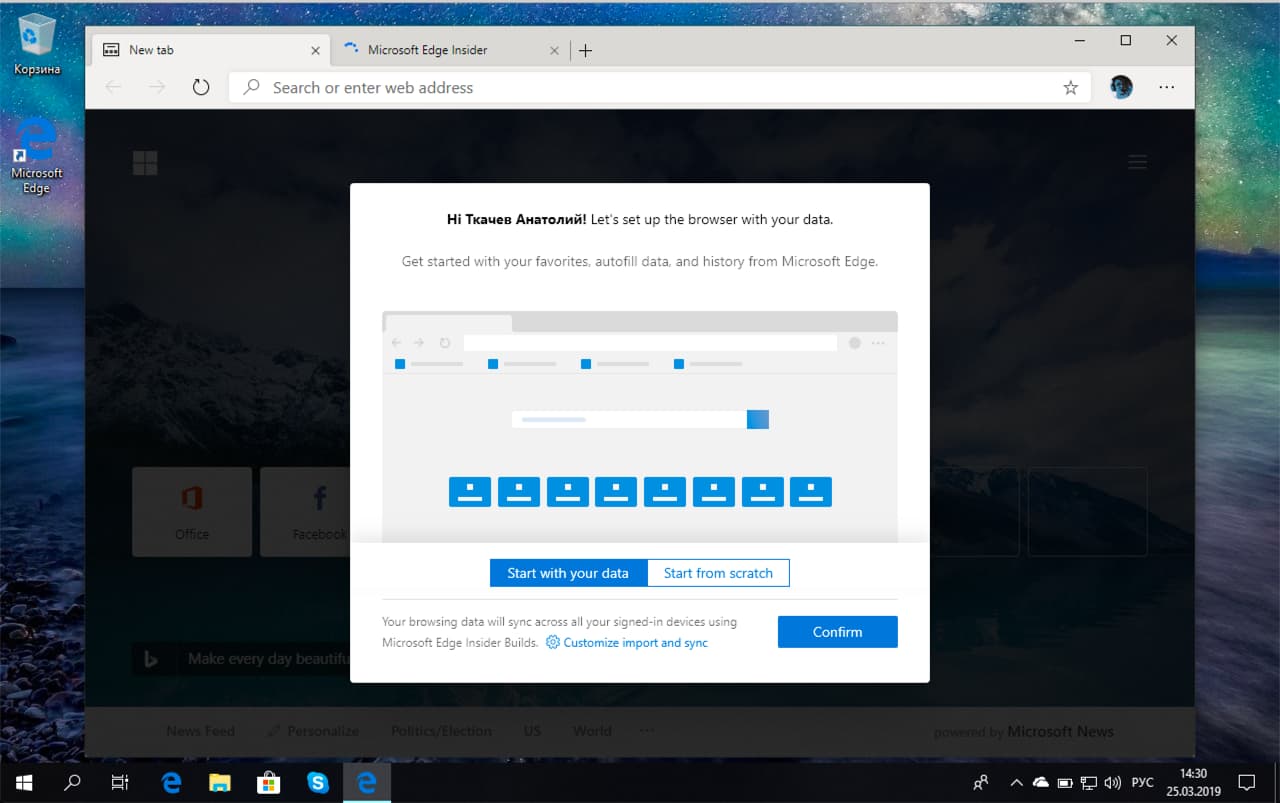The image size is (1280, 803).
Task: Select the Start with your data option
Action: click(x=568, y=573)
